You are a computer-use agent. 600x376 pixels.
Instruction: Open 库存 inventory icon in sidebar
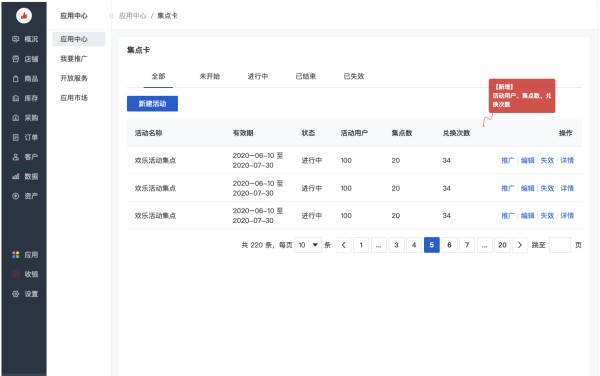coord(16,98)
